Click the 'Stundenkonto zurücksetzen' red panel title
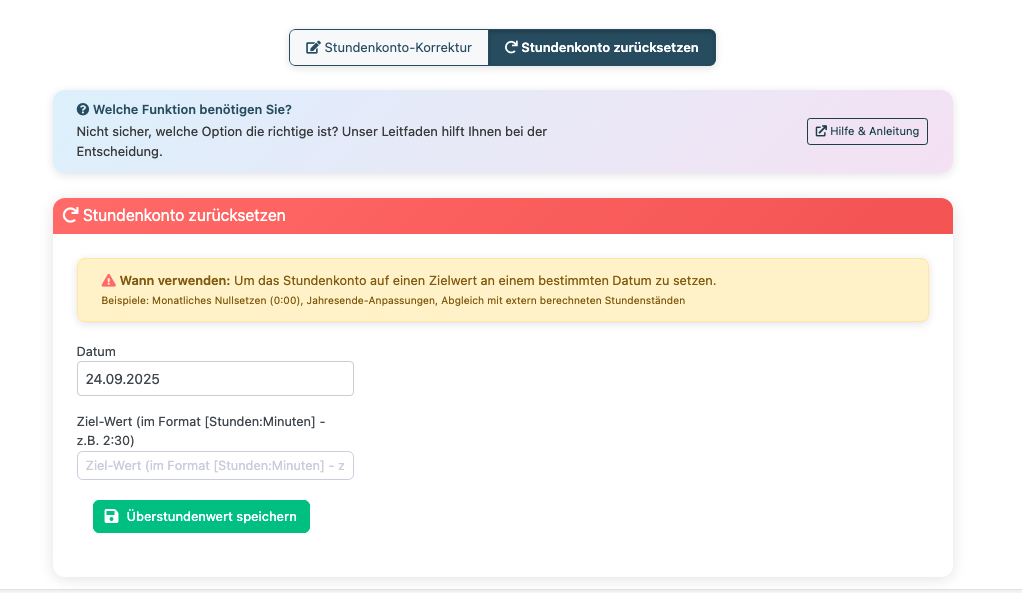Image resolution: width=1022 pixels, height=593 pixels. pyautogui.click(x=184, y=216)
